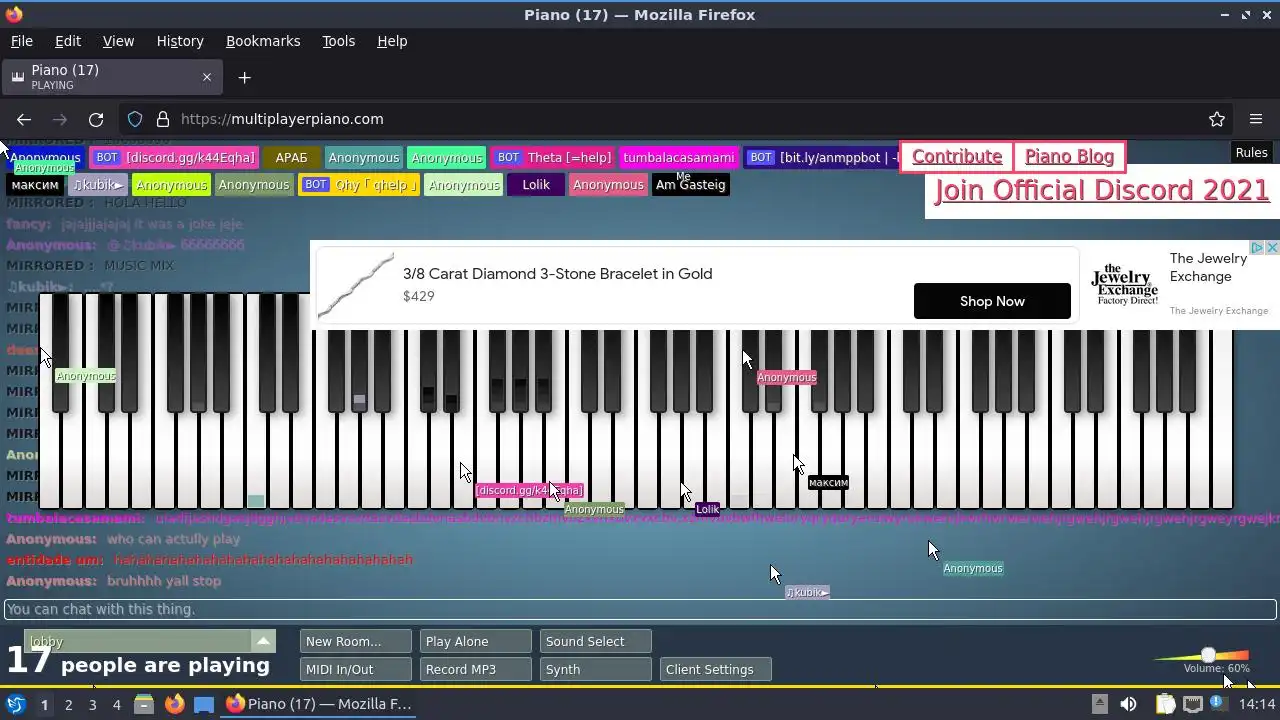1280x720 pixels.
Task: Expand the lobby room selector dropdown
Action: tap(263, 641)
